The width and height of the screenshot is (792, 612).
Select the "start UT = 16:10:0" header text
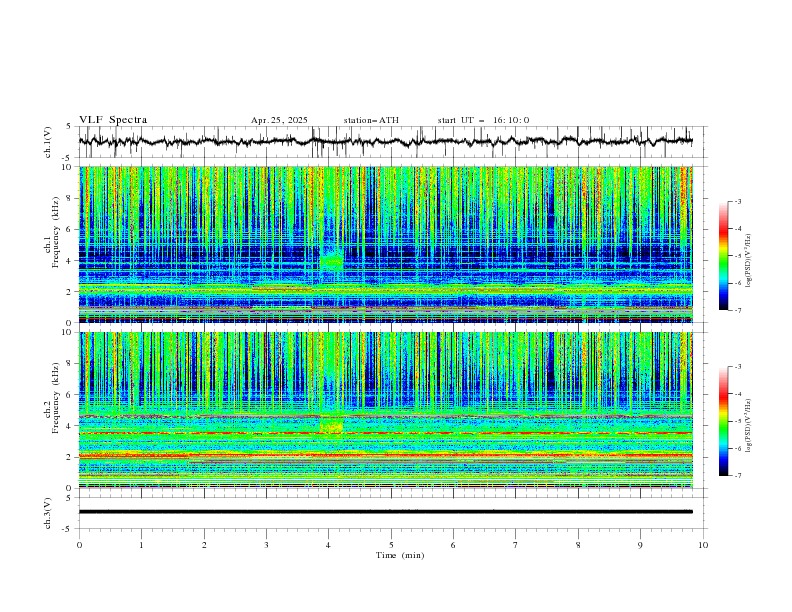(483, 120)
